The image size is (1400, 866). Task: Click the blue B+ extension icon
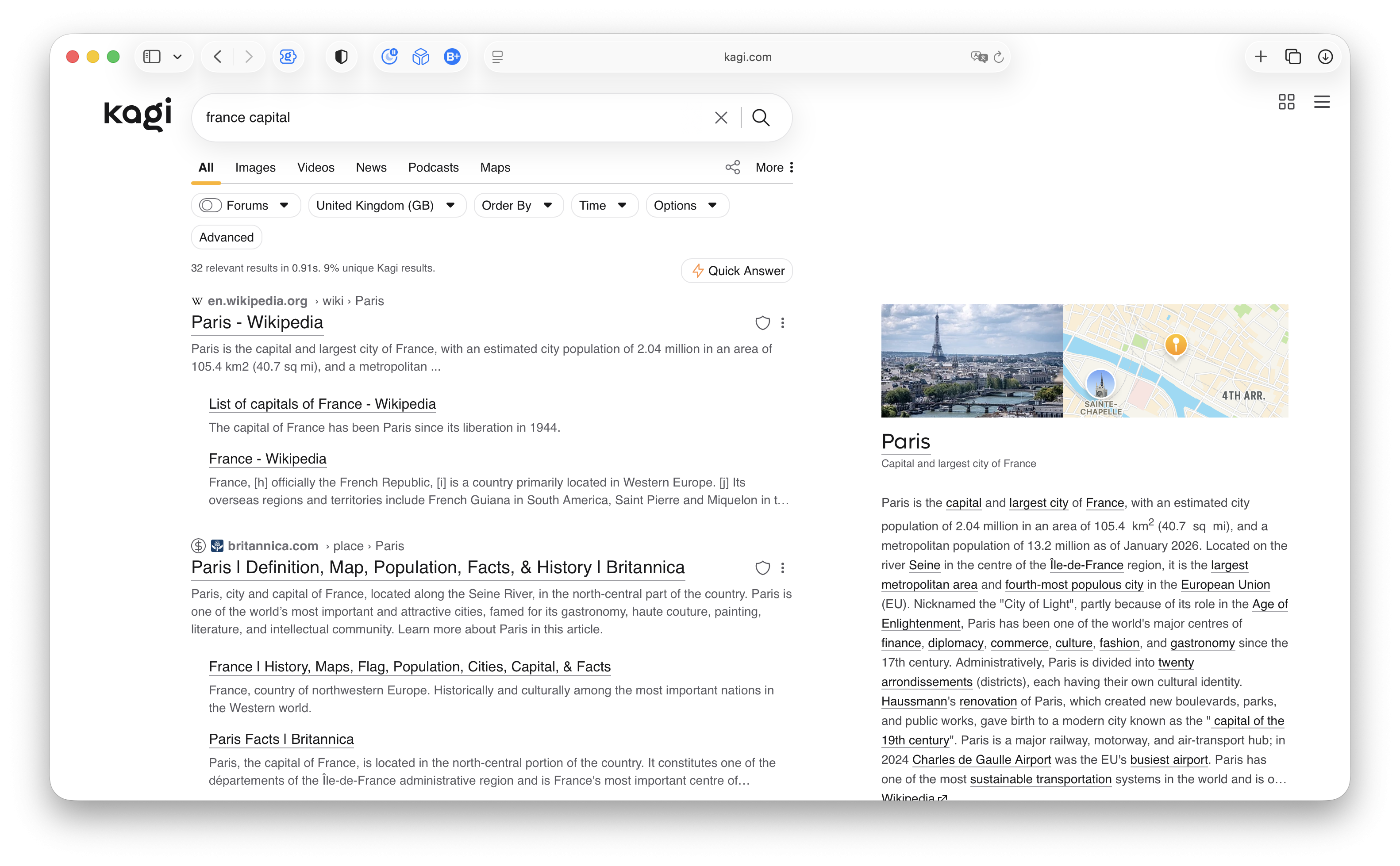pos(453,57)
